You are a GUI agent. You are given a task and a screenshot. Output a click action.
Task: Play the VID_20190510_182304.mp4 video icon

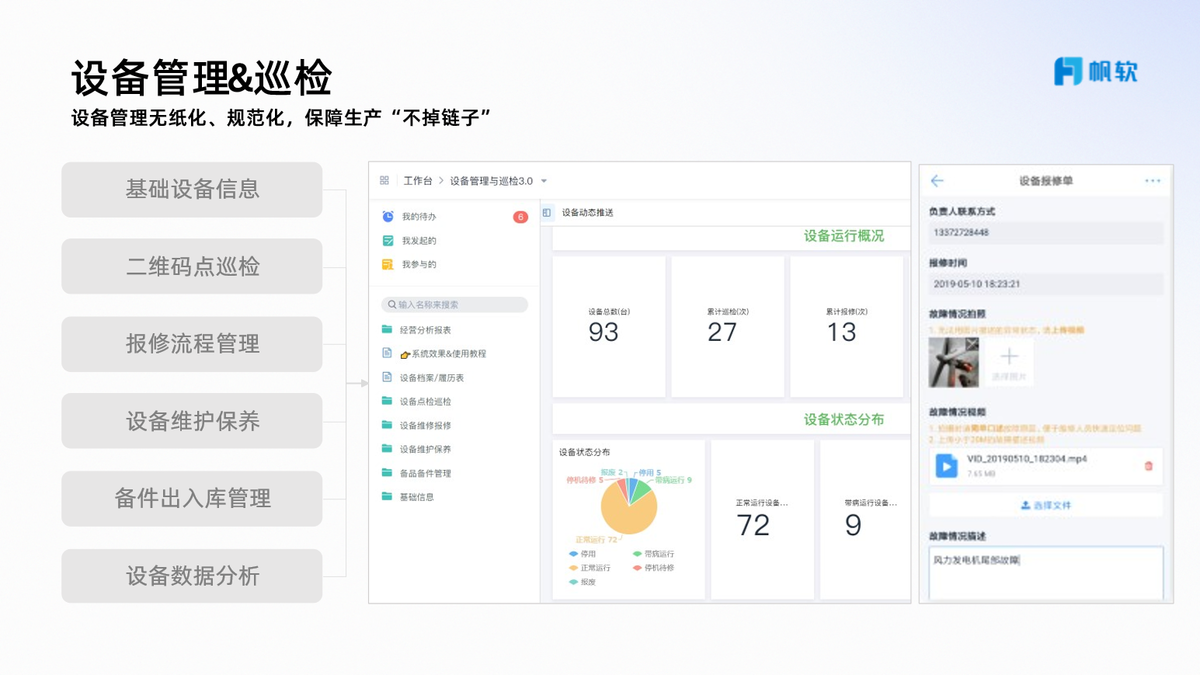[x=946, y=465]
